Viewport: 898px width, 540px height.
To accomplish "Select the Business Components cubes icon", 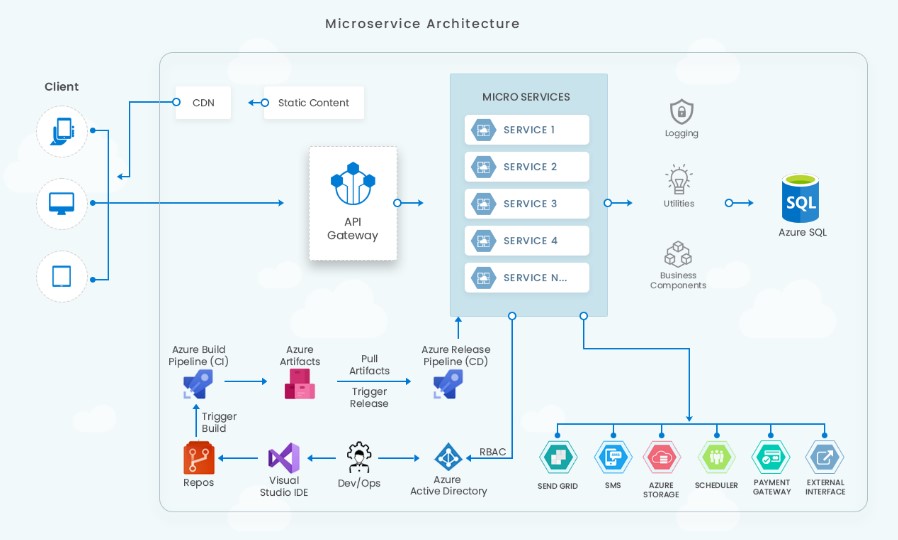I will [x=678, y=254].
